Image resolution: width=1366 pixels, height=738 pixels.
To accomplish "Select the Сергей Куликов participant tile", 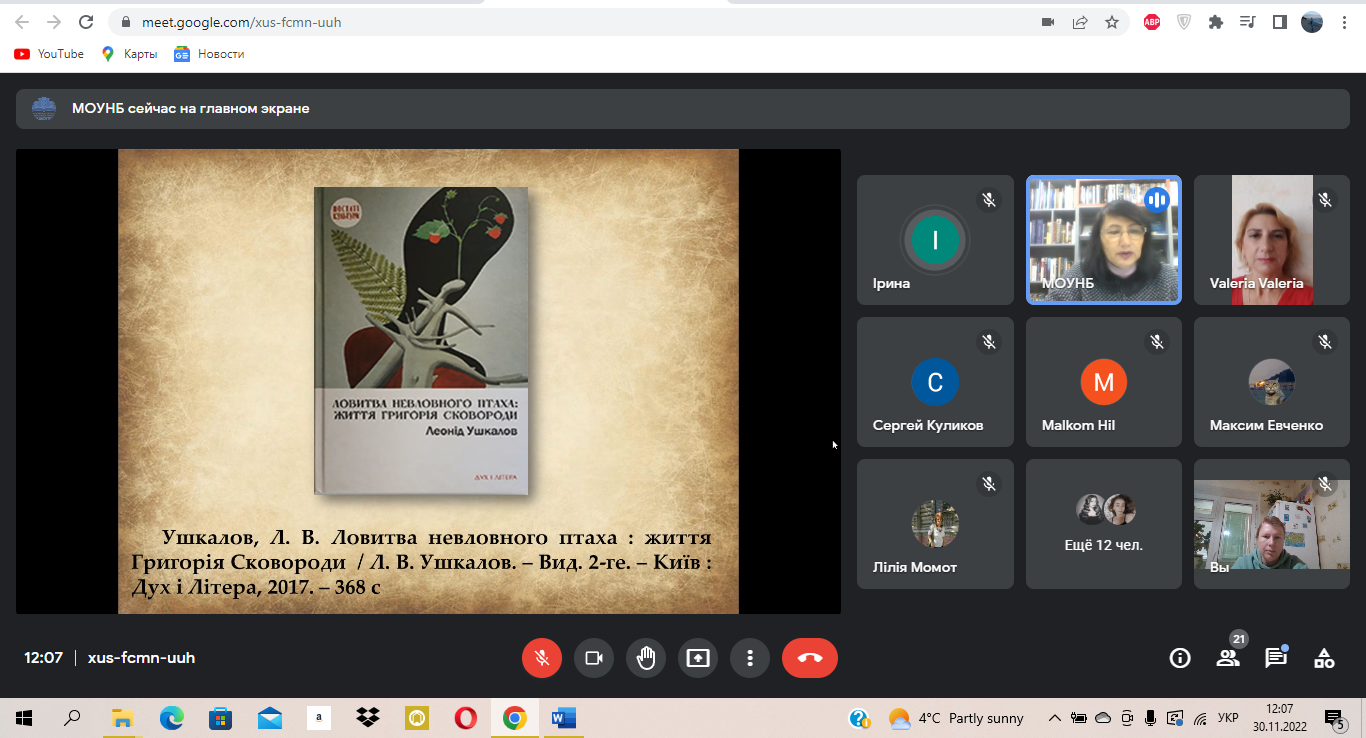I will pyautogui.click(x=935, y=382).
